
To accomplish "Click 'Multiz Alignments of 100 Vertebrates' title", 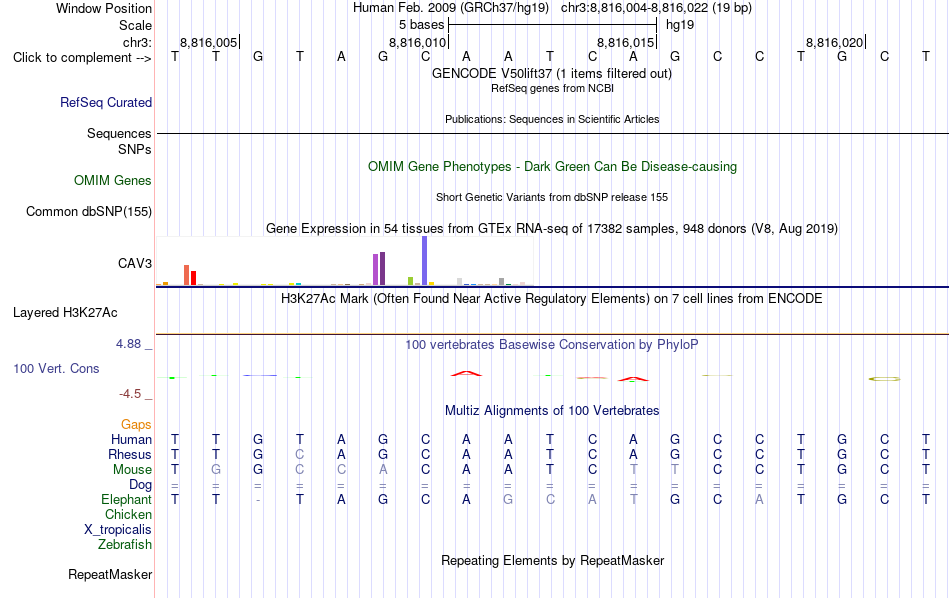I will [552, 411].
